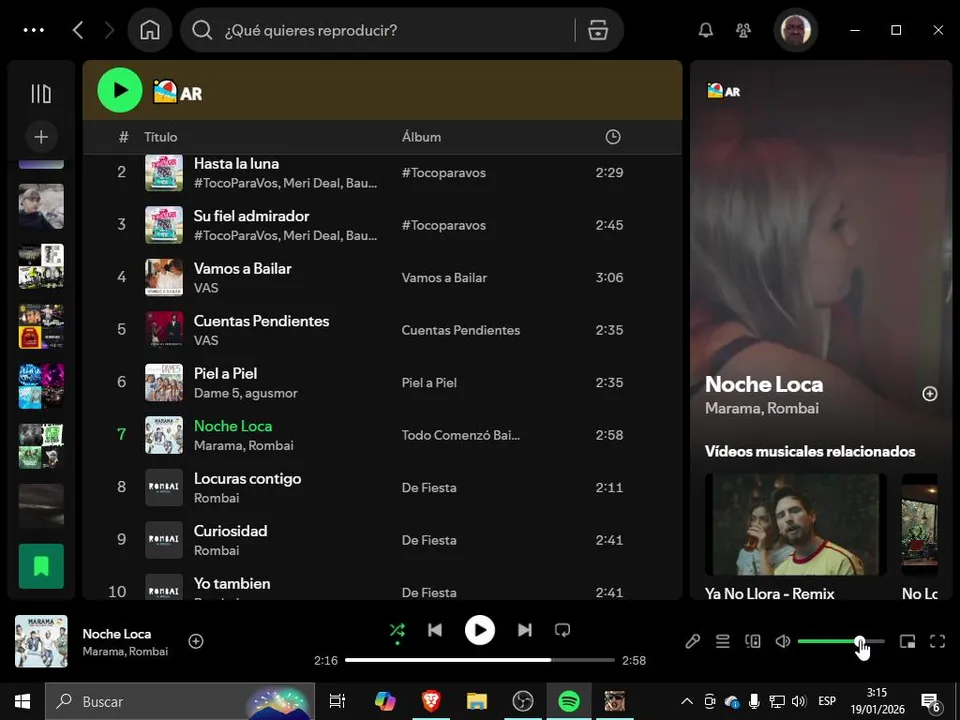Open the three-dot app menu
The width and height of the screenshot is (960, 720).
pos(34,30)
